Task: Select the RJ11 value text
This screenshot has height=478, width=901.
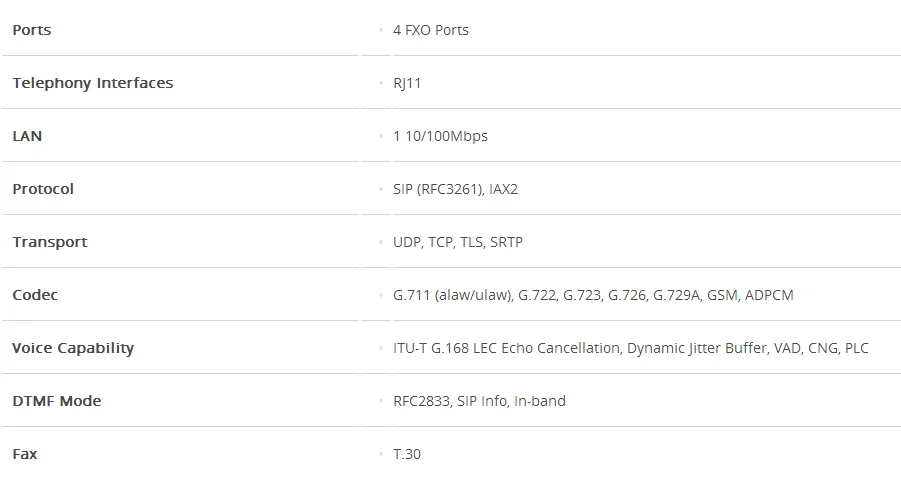Action: pyautogui.click(x=407, y=83)
